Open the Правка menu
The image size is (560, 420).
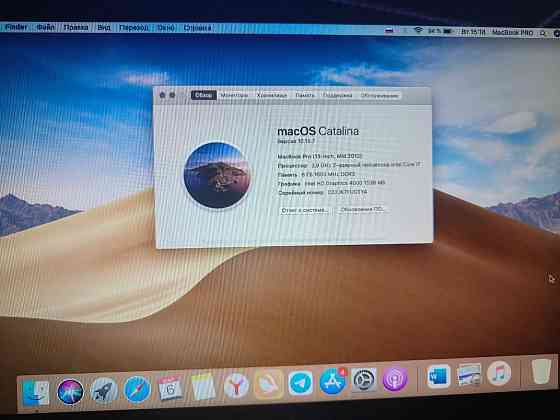pyautogui.click(x=76, y=27)
